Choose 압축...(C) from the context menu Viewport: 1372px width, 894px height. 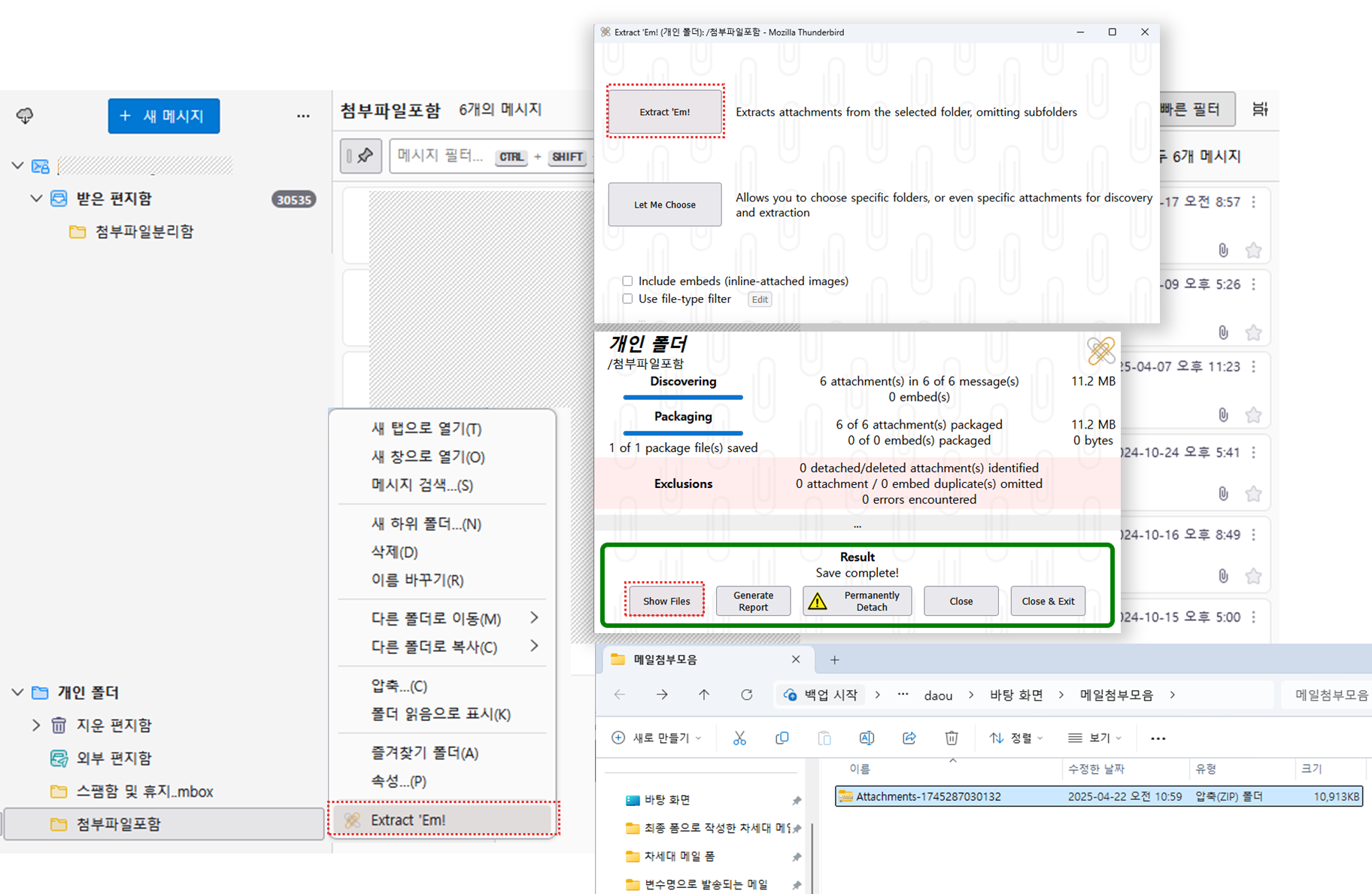coord(399,686)
